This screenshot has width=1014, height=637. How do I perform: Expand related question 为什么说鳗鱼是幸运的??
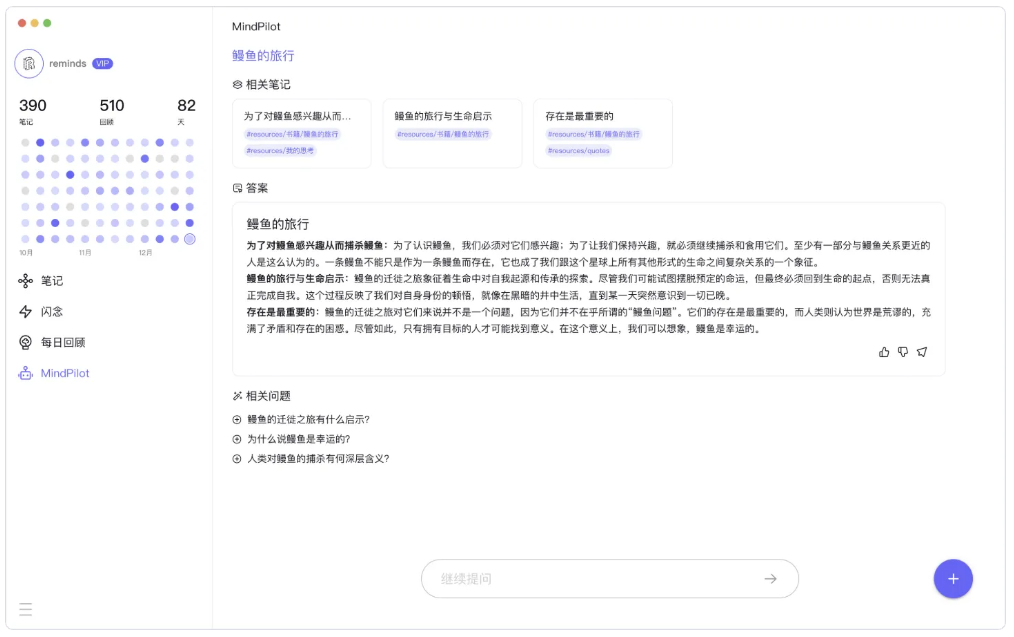pyautogui.click(x=298, y=439)
